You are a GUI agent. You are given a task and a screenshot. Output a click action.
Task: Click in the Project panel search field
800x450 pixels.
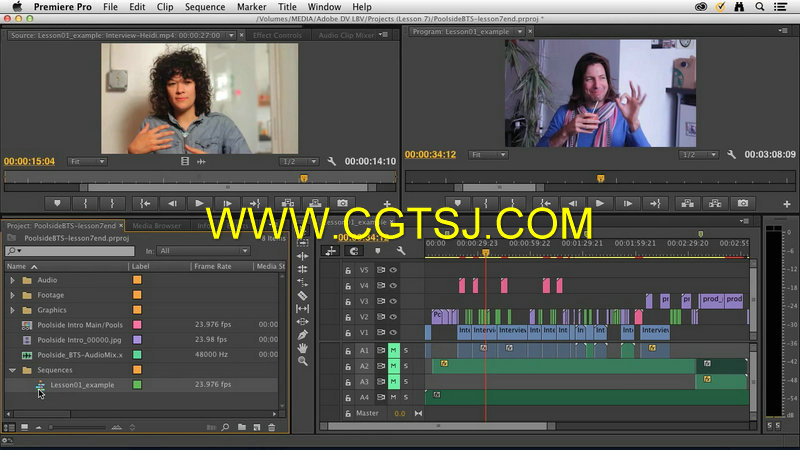[69, 251]
